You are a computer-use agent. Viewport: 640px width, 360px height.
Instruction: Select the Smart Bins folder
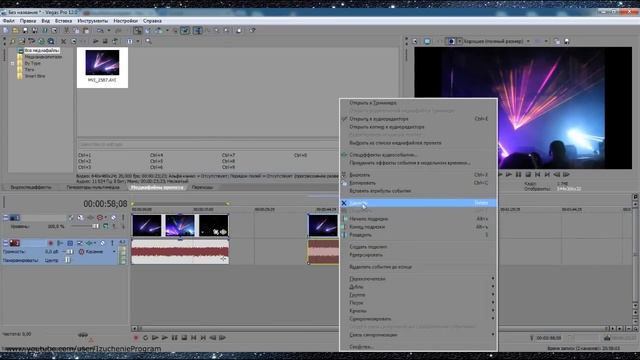[x=35, y=76]
